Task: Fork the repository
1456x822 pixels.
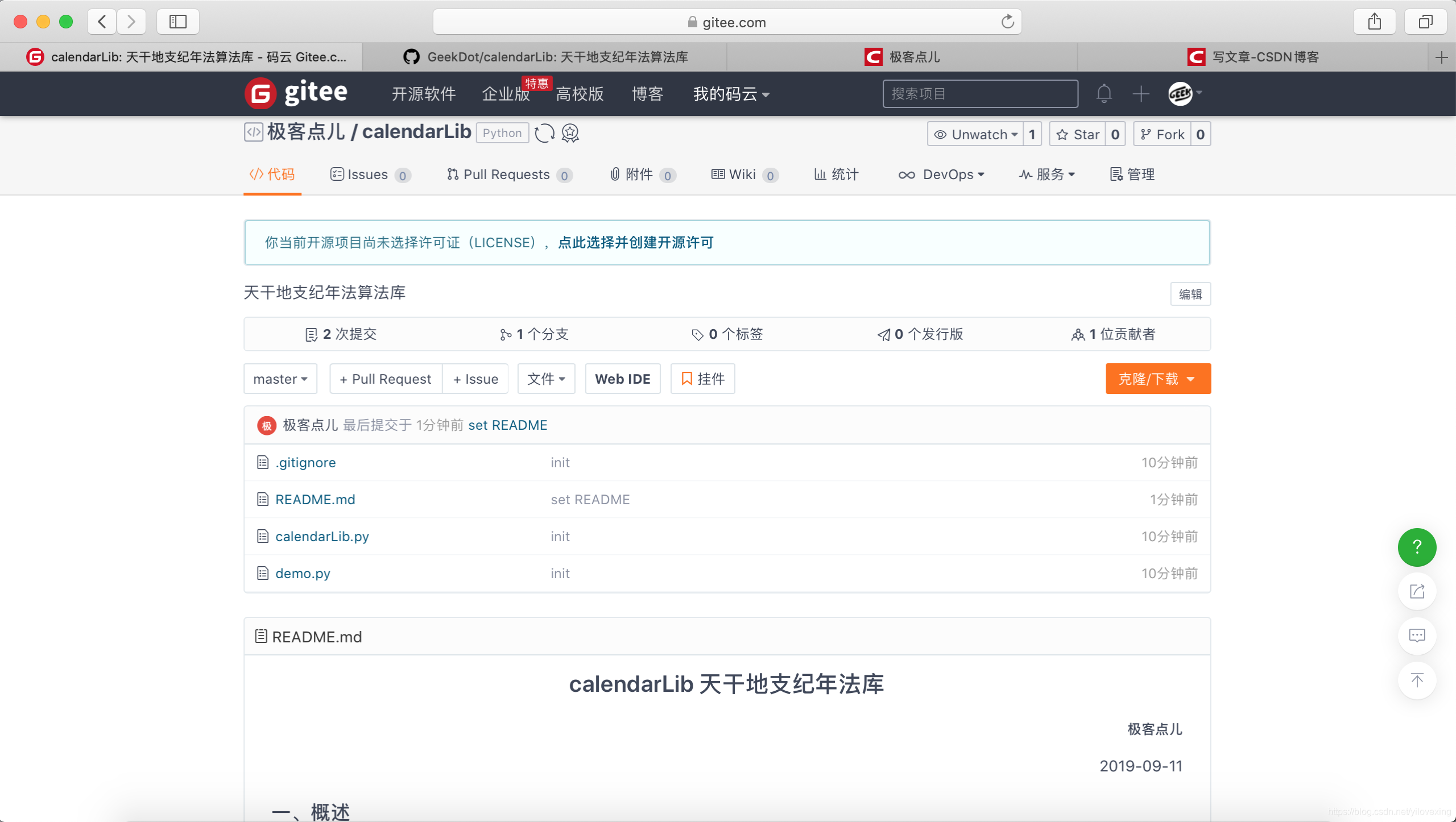Action: pos(1162,134)
